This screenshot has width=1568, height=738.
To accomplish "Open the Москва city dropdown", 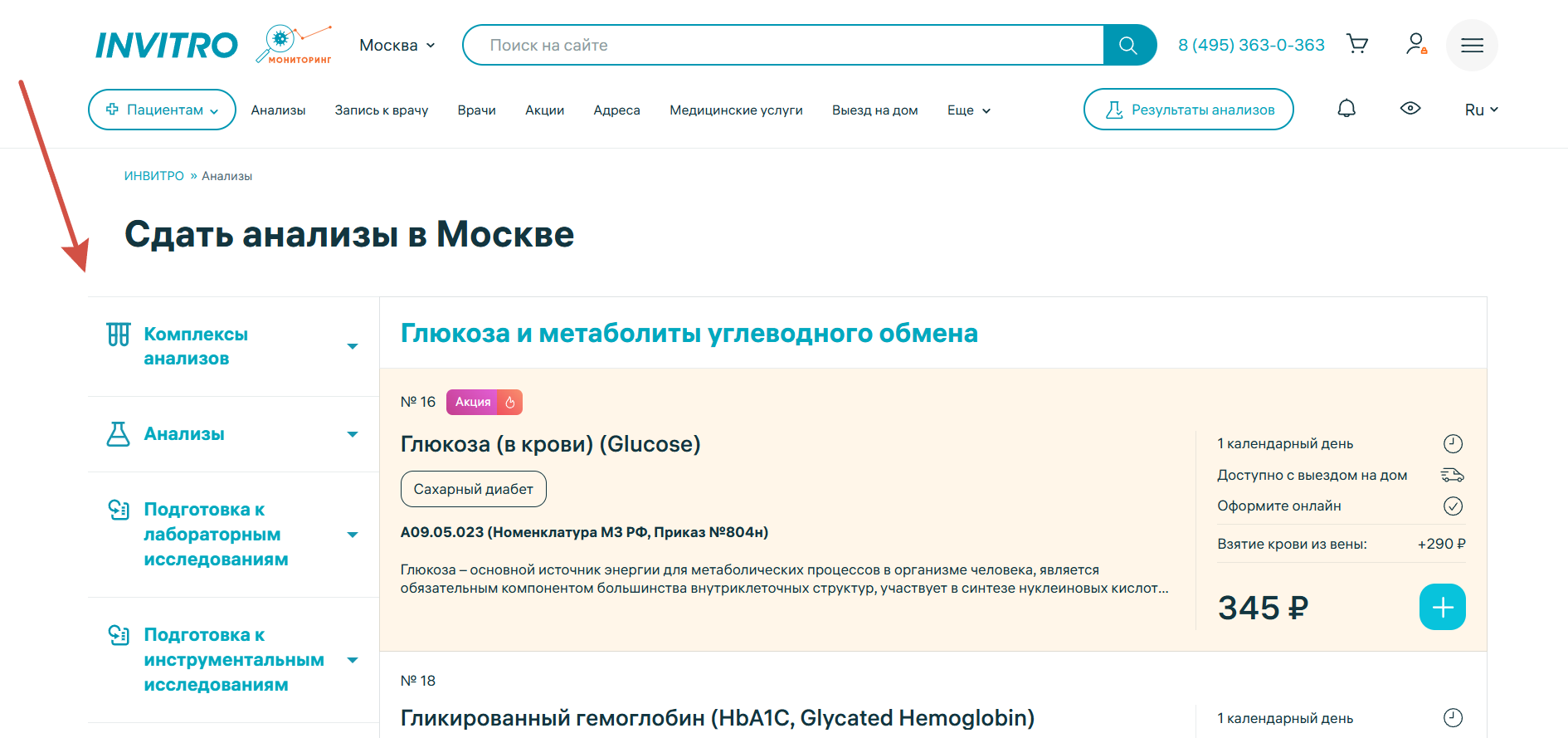I will pos(397,46).
